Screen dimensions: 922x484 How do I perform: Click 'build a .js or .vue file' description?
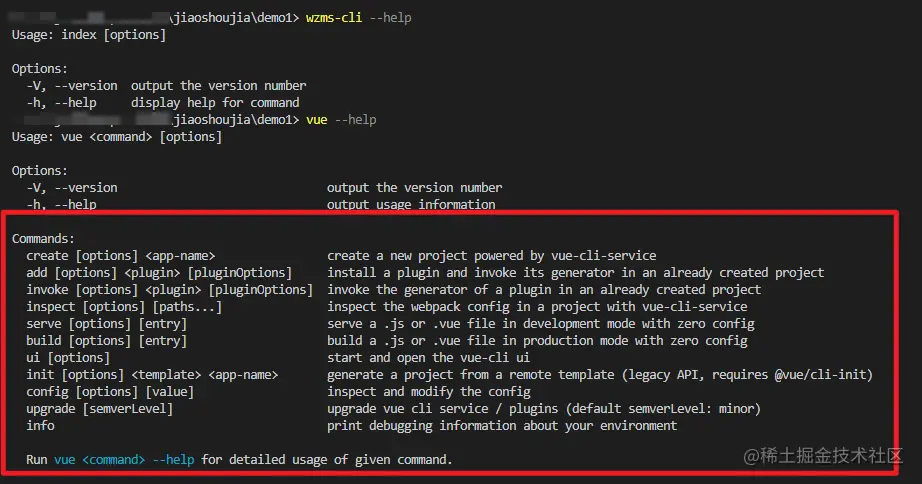click(x=537, y=341)
